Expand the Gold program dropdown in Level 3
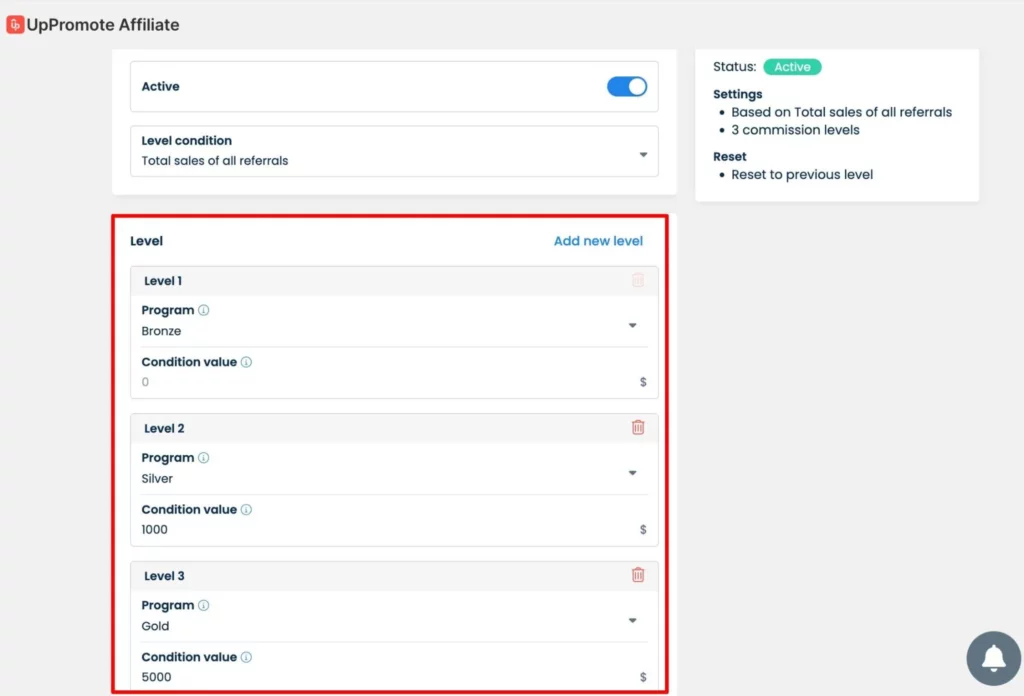1024x696 pixels. 632,621
